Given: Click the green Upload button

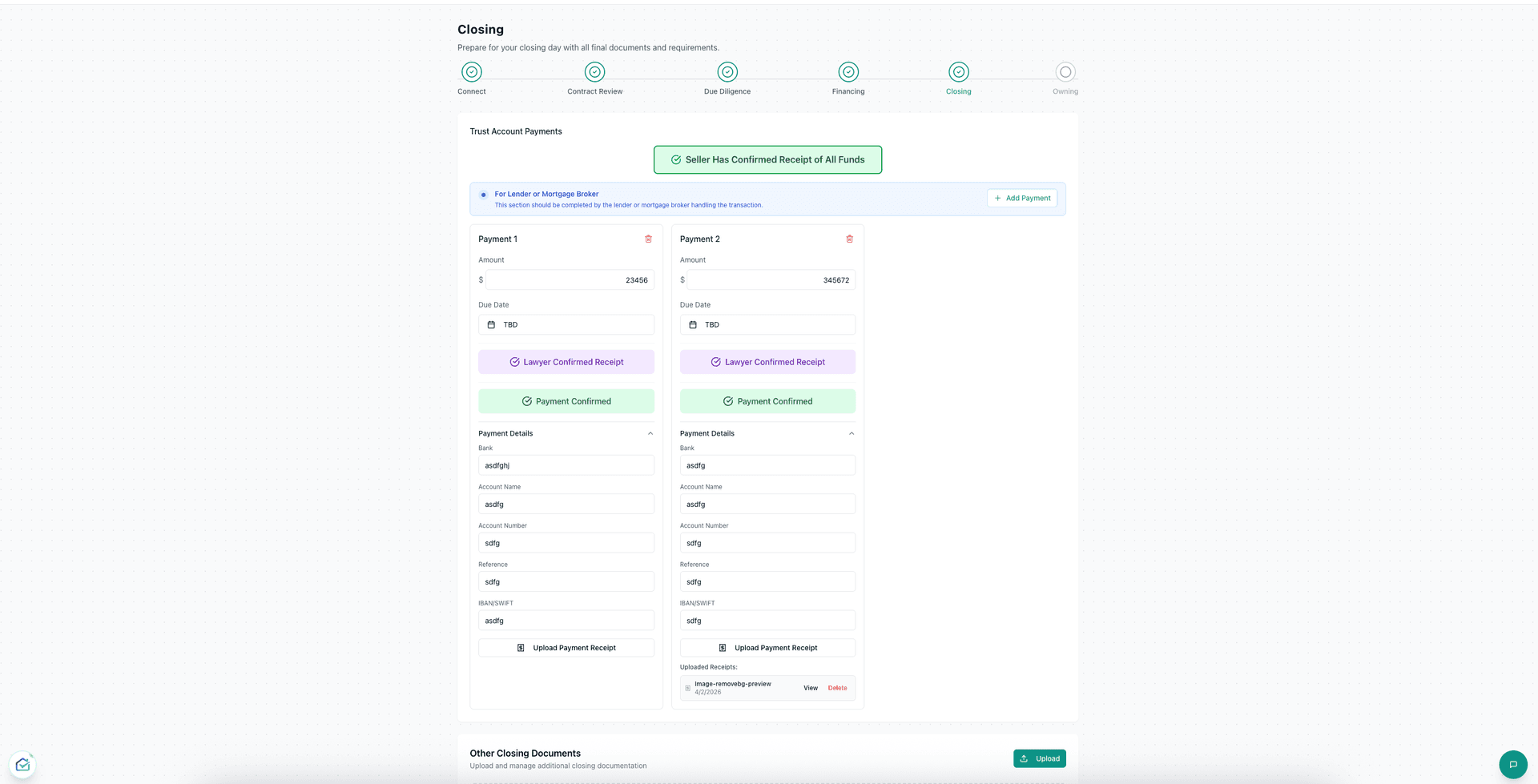Looking at the screenshot, I should point(1040,758).
